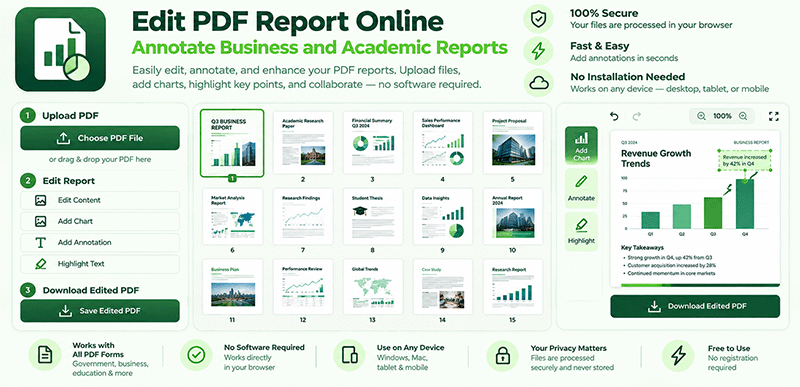The image size is (800, 387).
Task: Select the Add Chart option in Edit Report
Action: [x=100, y=221]
